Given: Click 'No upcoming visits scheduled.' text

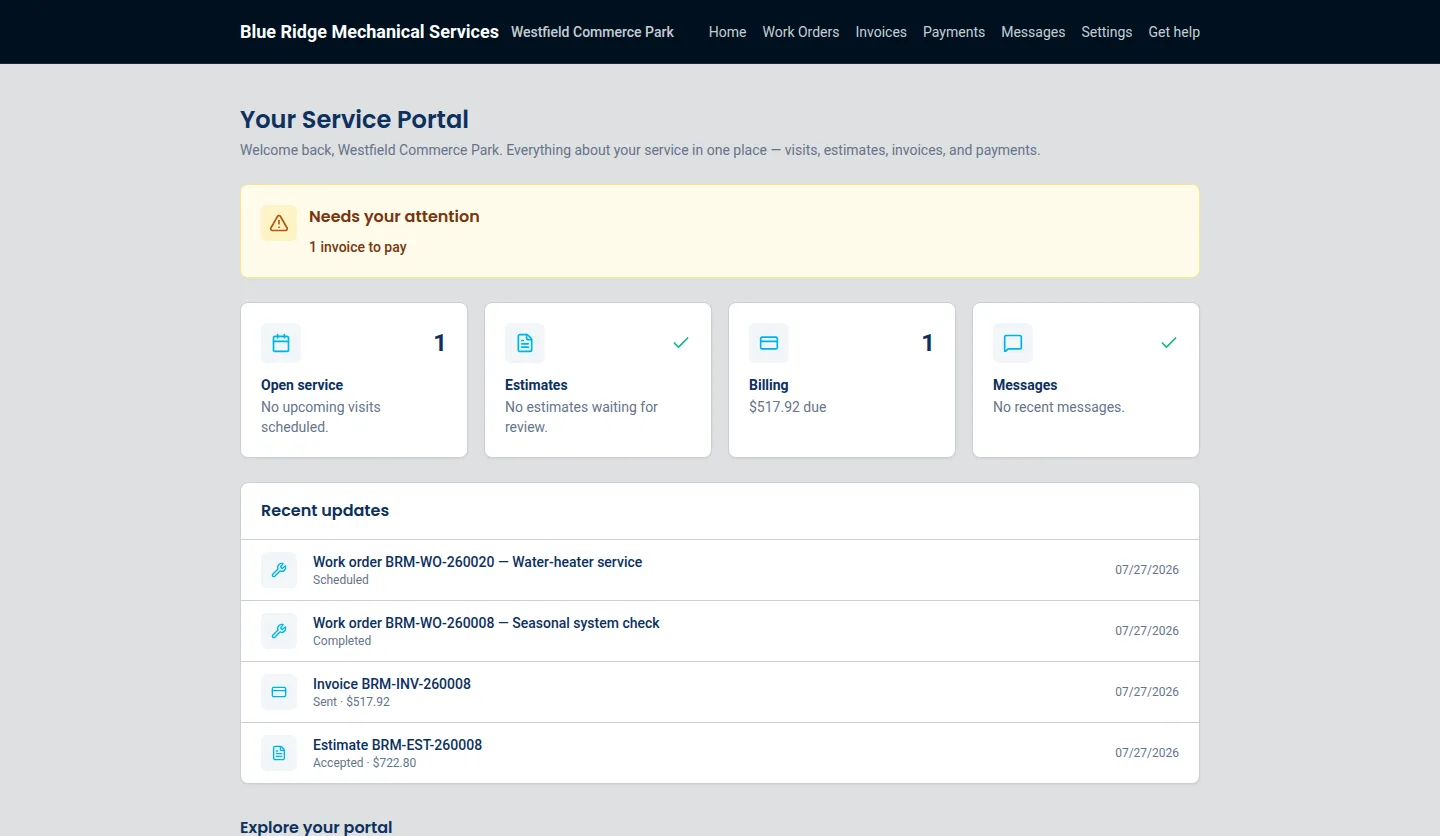Looking at the screenshot, I should (x=321, y=417).
